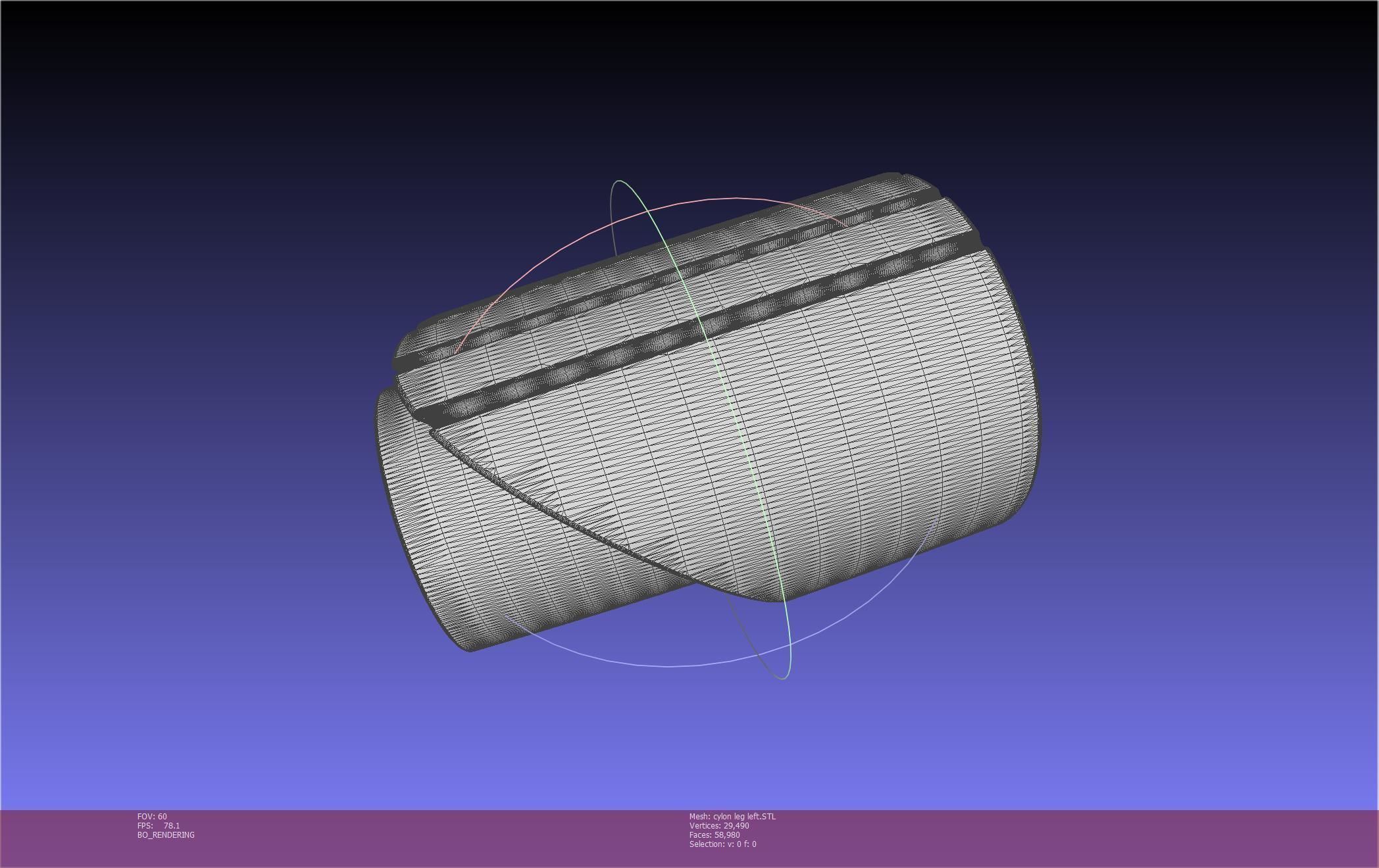Click the Selection: v: 0 f: 0 text
Screen dimensions: 1379x868
tap(722, 844)
